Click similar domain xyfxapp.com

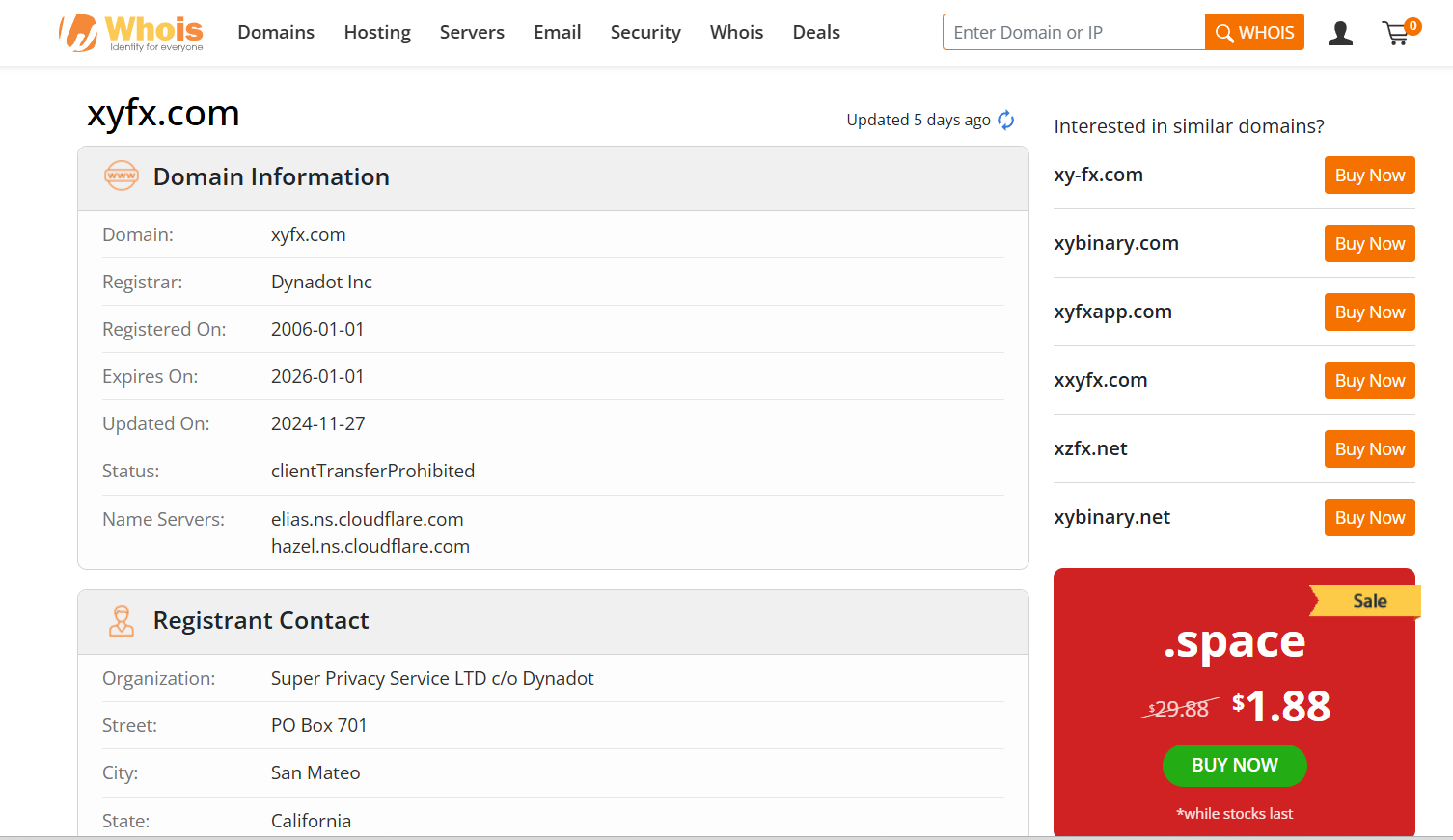coord(1112,312)
